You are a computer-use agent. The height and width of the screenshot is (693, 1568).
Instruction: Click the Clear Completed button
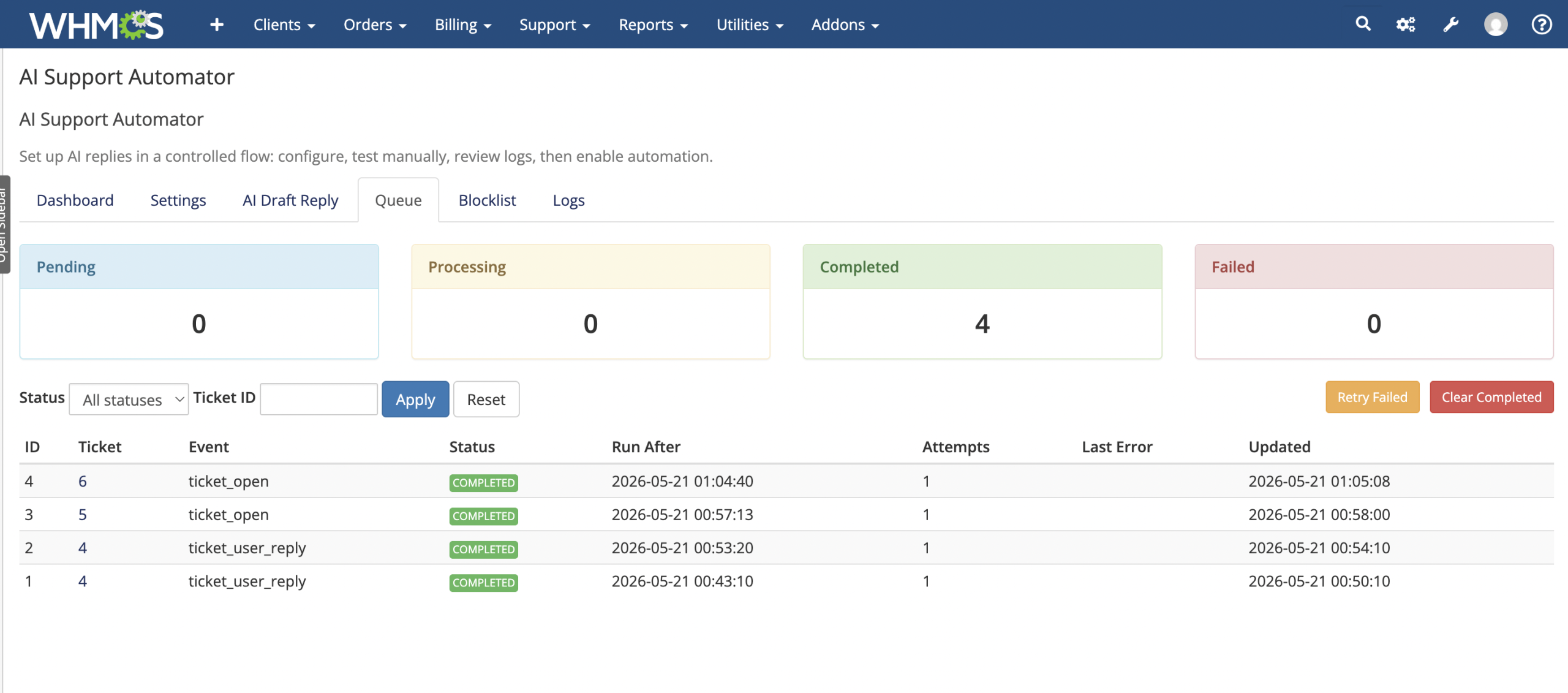pyautogui.click(x=1491, y=397)
